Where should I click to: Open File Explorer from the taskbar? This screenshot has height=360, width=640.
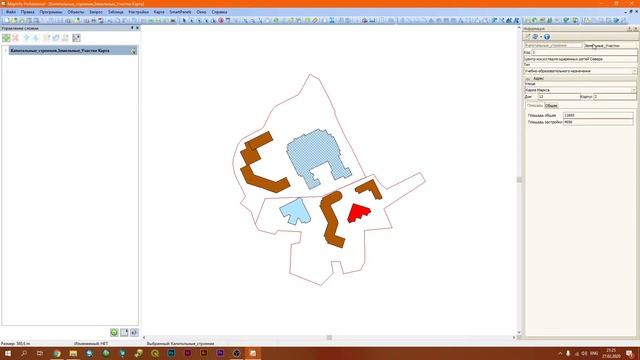pos(73,353)
